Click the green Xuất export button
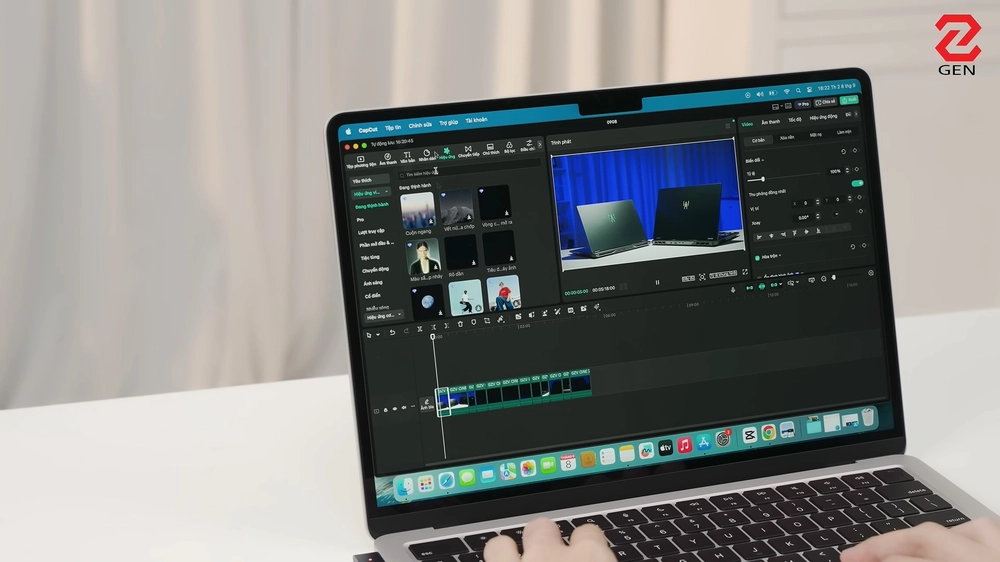 point(848,100)
